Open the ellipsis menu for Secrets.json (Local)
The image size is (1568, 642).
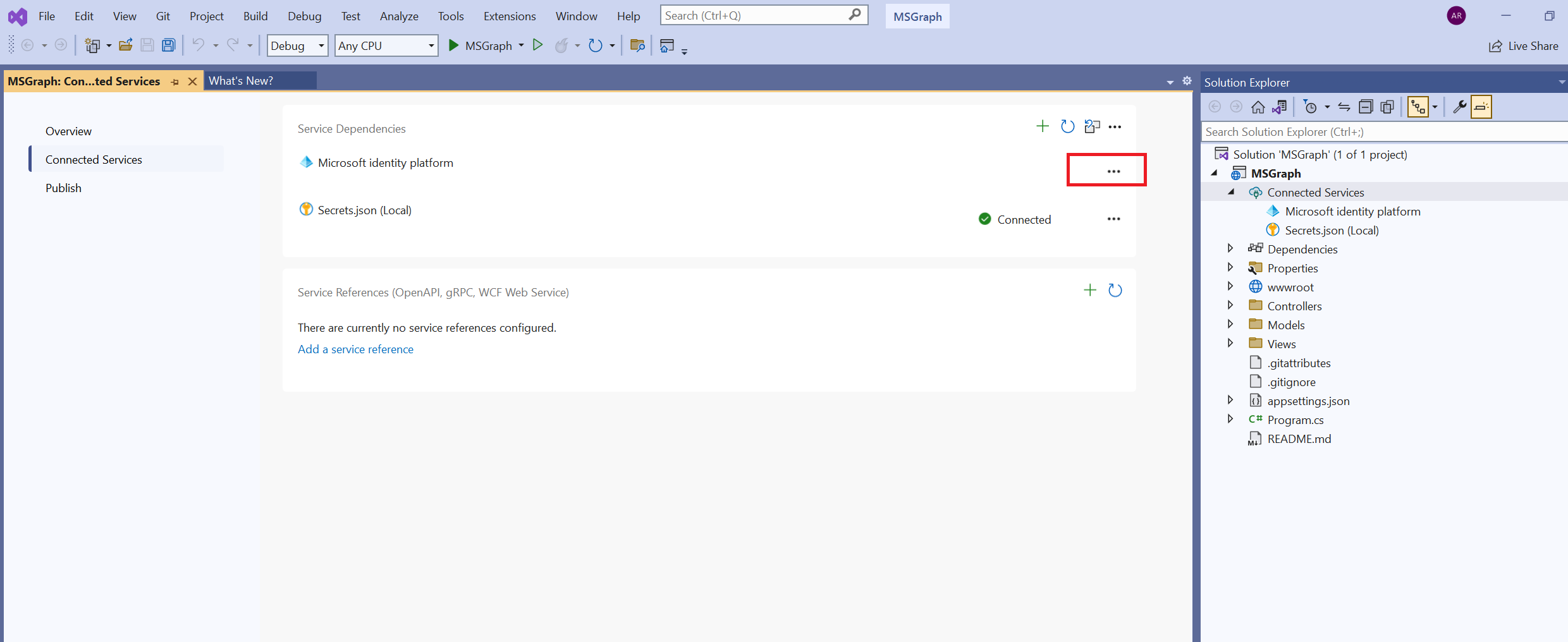coord(1113,219)
